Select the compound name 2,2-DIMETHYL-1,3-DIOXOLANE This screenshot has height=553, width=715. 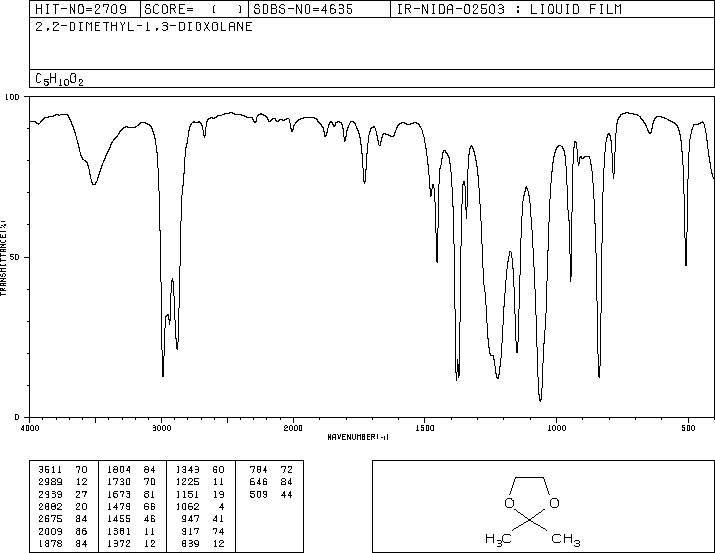(x=144, y=26)
